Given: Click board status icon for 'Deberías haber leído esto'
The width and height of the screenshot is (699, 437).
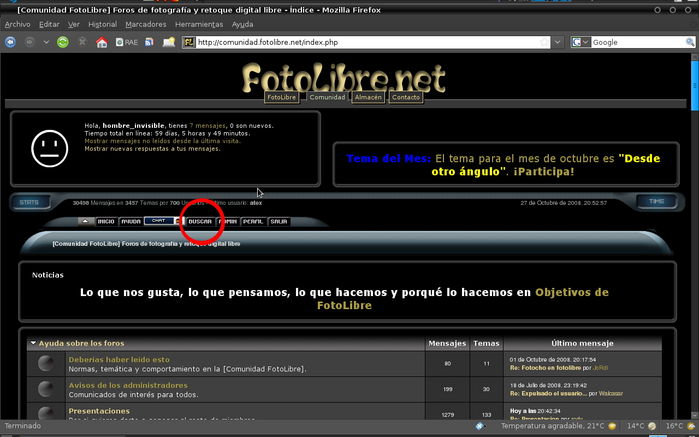Looking at the screenshot, I should pyautogui.click(x=46, y=363).
